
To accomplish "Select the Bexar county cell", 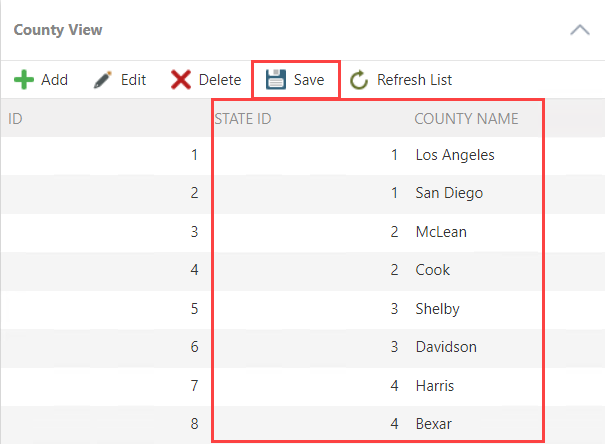I will click(x=433, y=424).
